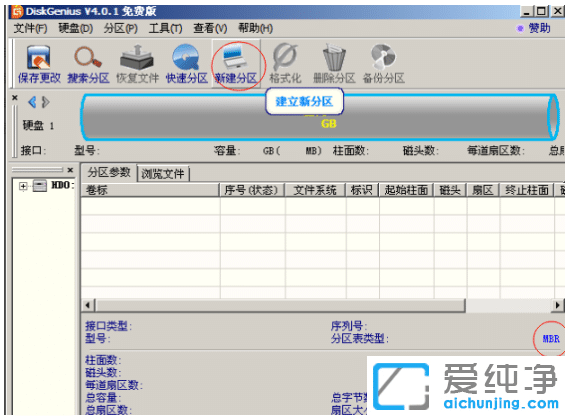
Task: Click the 保存更改 save changes icon
Action: click(x=39, y=64)
